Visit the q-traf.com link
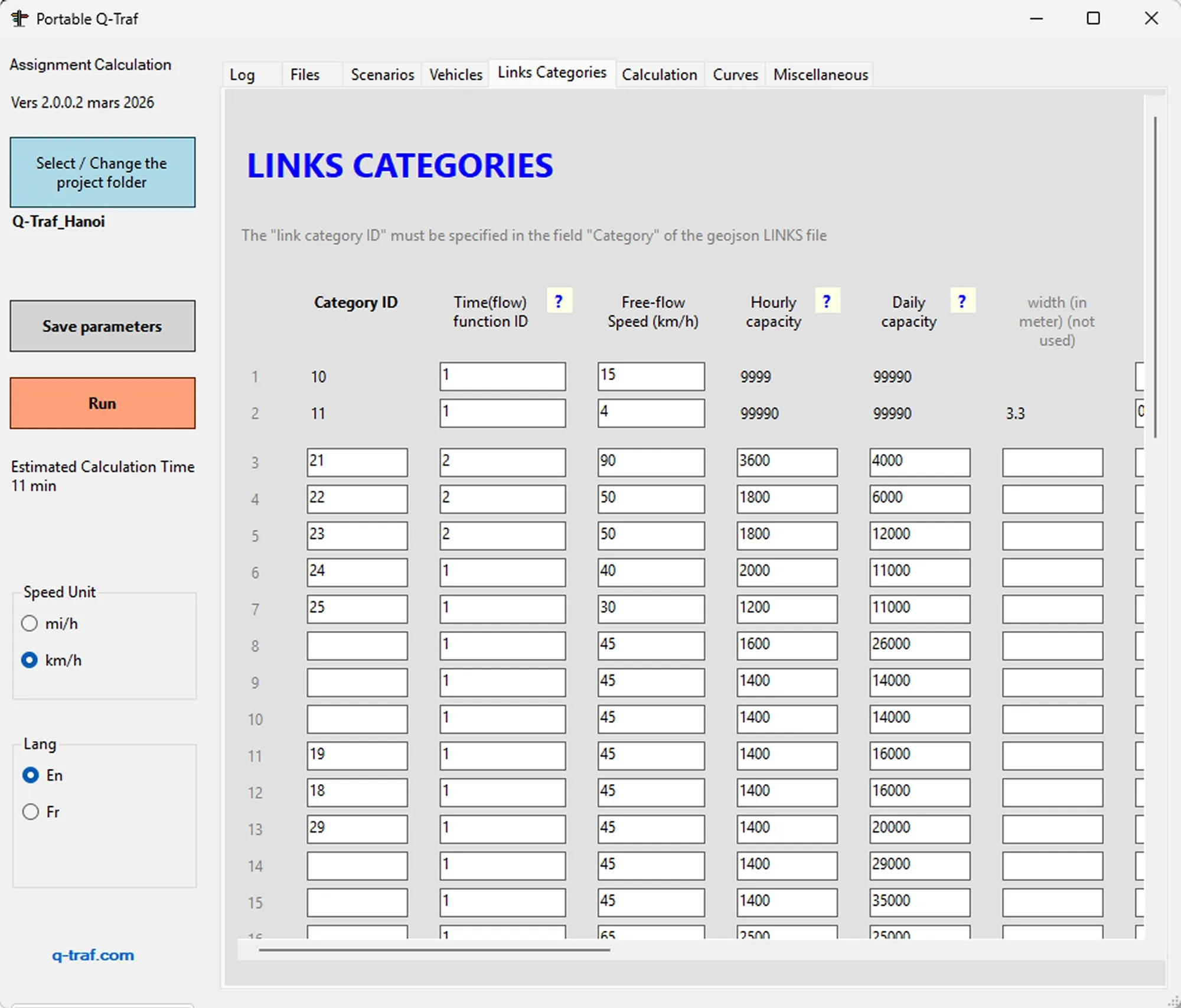The height and width of the screenshot is (1008, 1181). tap(93, 955)
